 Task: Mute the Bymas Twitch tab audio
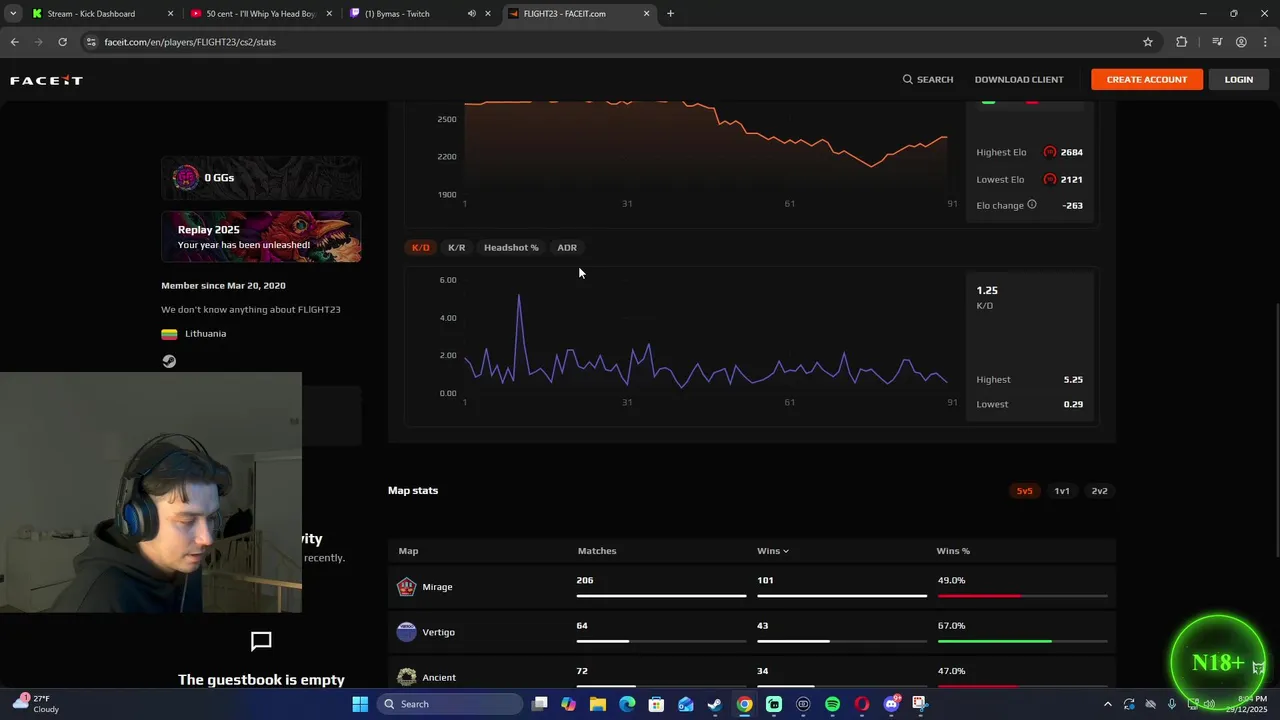coord(471,14)
